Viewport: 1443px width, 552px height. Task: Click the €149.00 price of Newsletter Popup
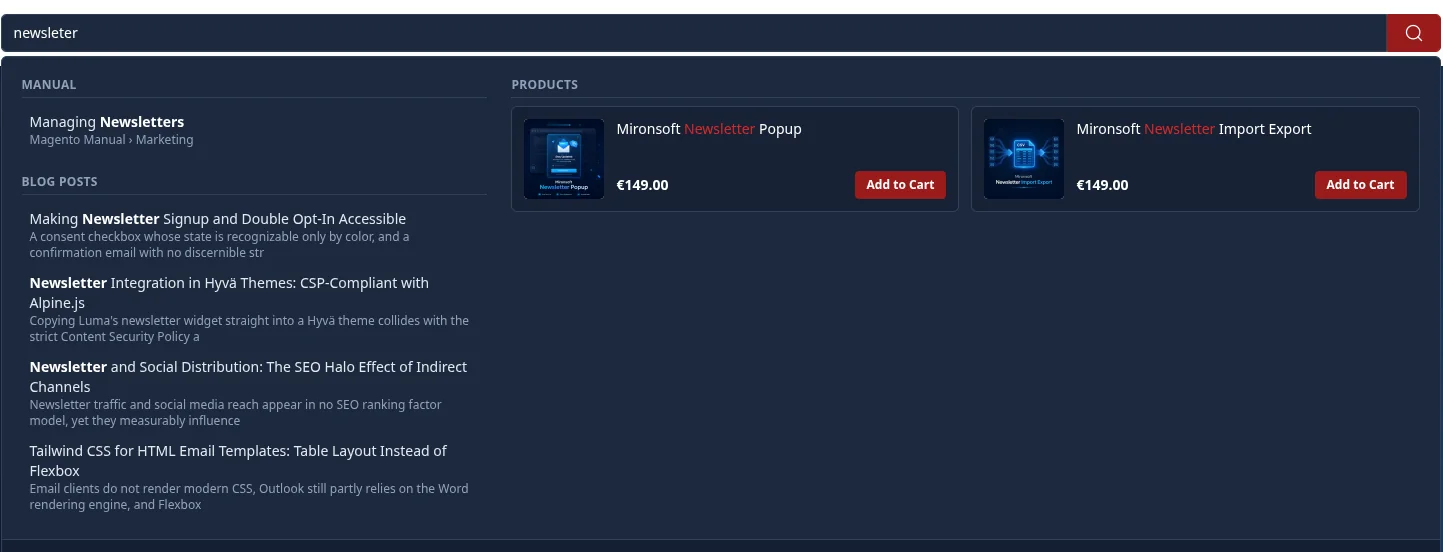click(x=642, y=185)
